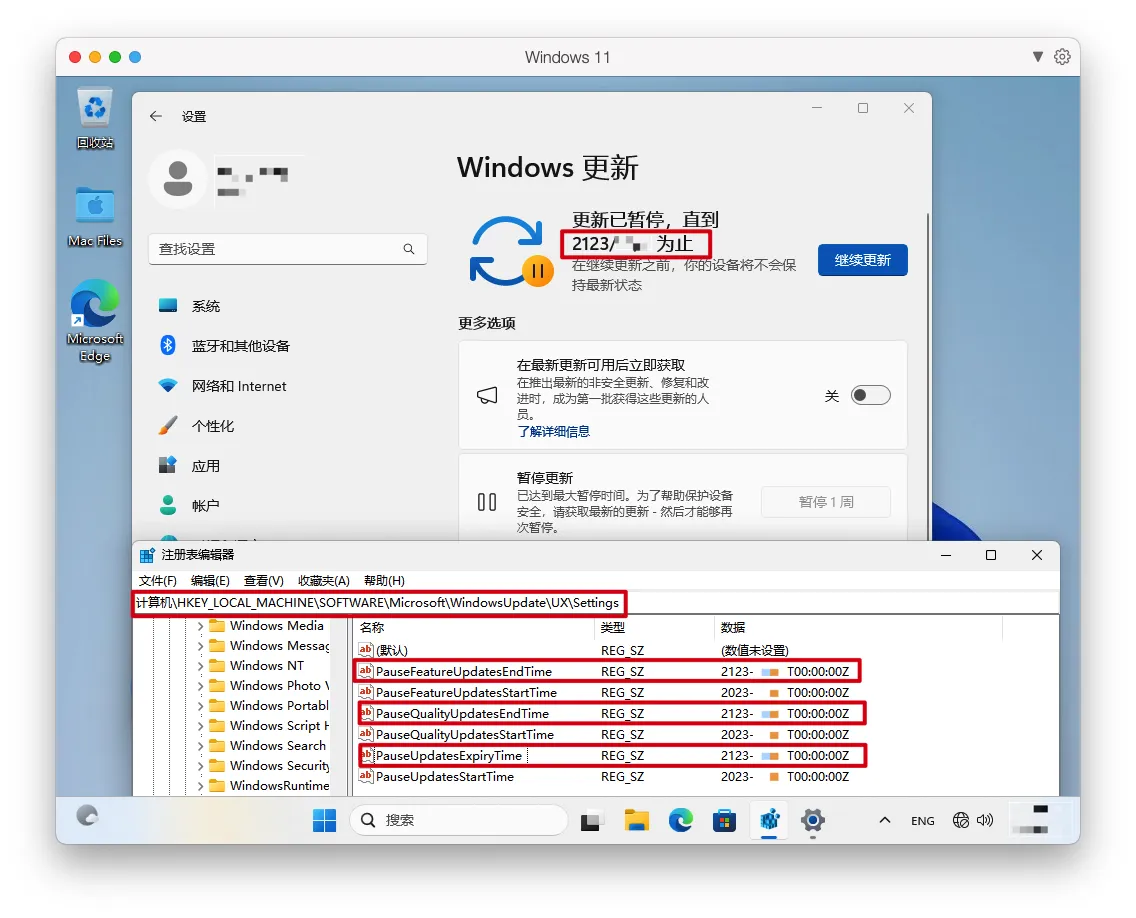
Task: Select the PauseQualityUpdatesEndTime value
Action: tap(462, 714)
